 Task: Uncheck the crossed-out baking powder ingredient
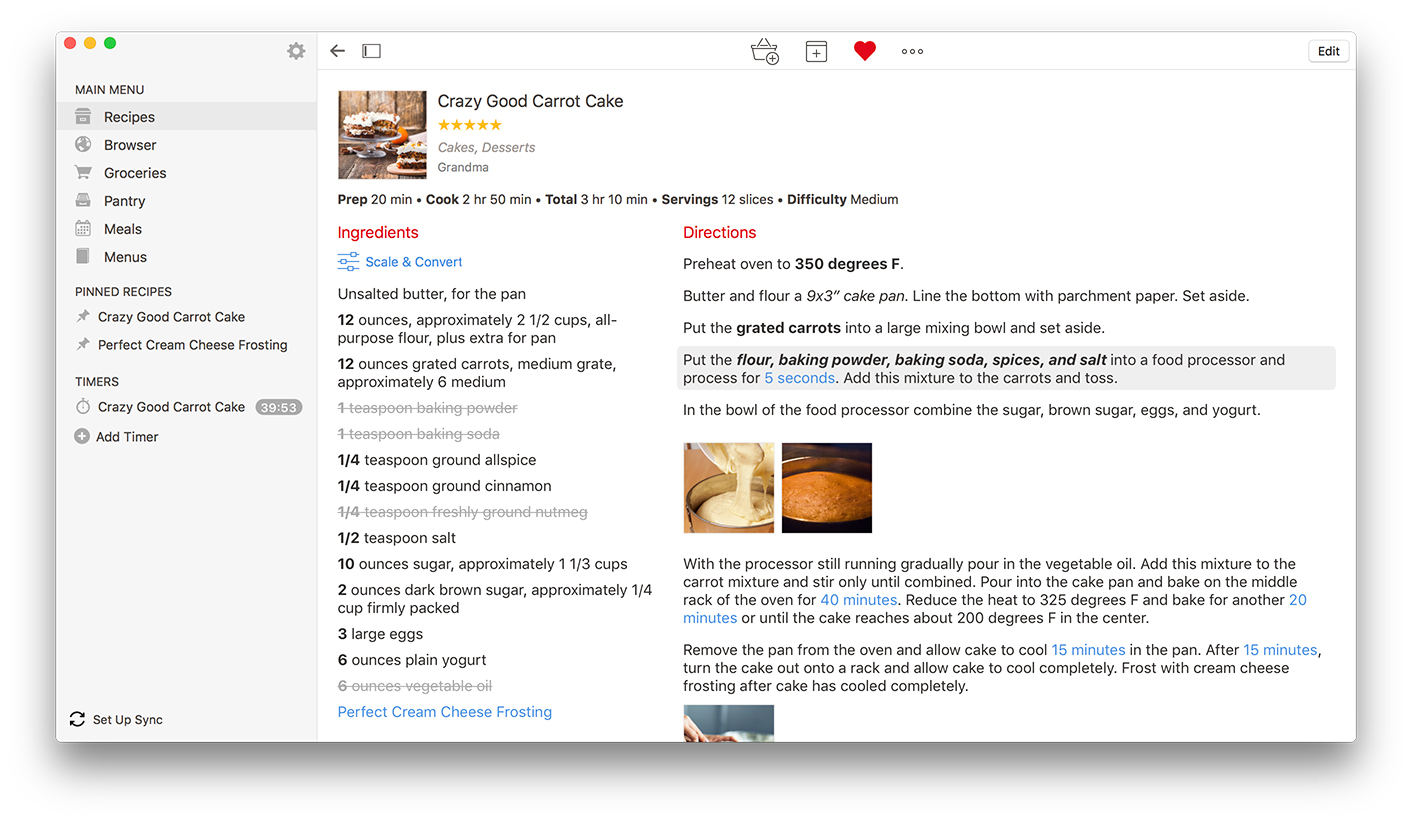click(x=427, y=408)
